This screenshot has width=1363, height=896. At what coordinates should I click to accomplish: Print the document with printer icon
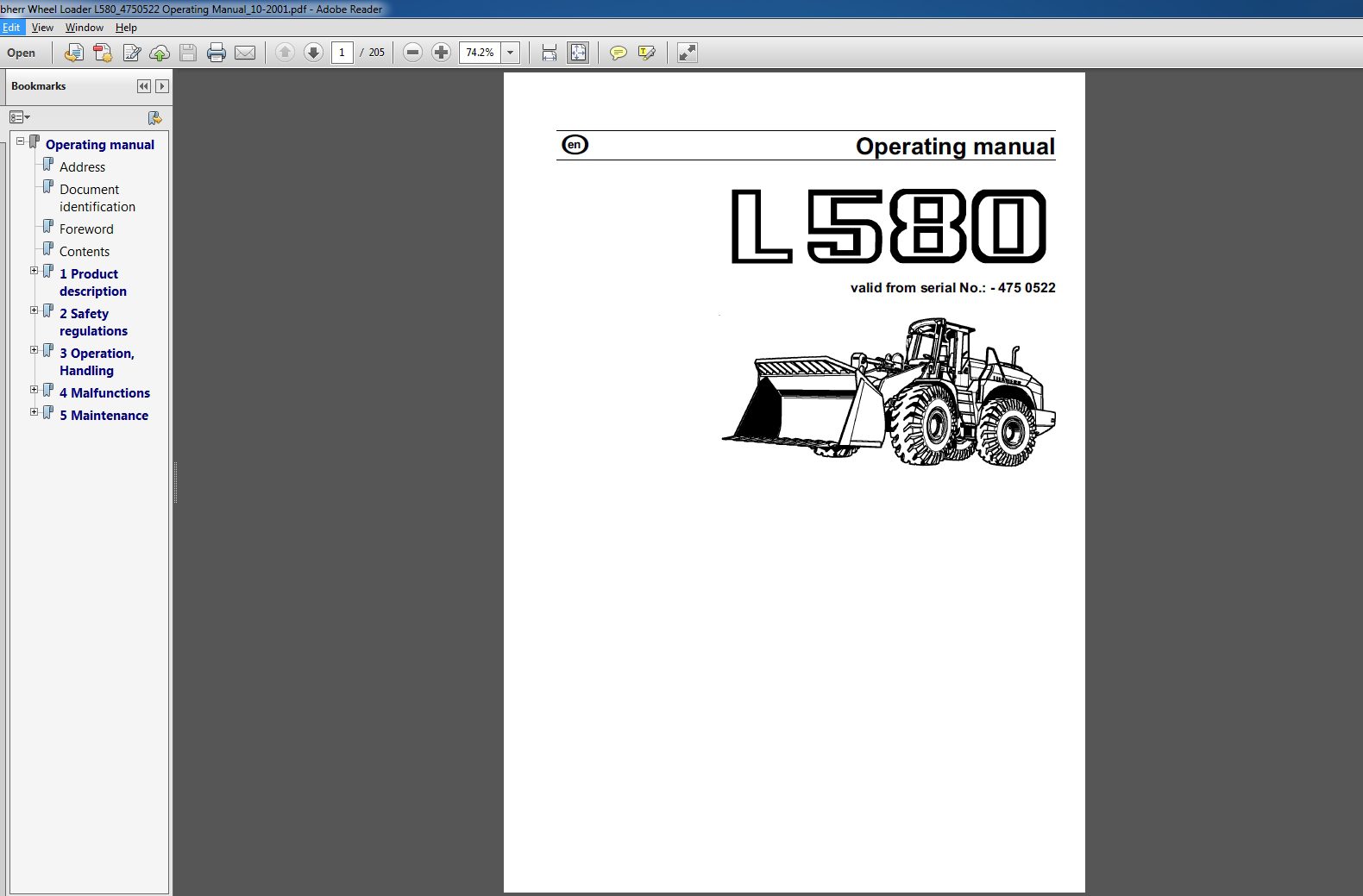[x=217, y=53]
